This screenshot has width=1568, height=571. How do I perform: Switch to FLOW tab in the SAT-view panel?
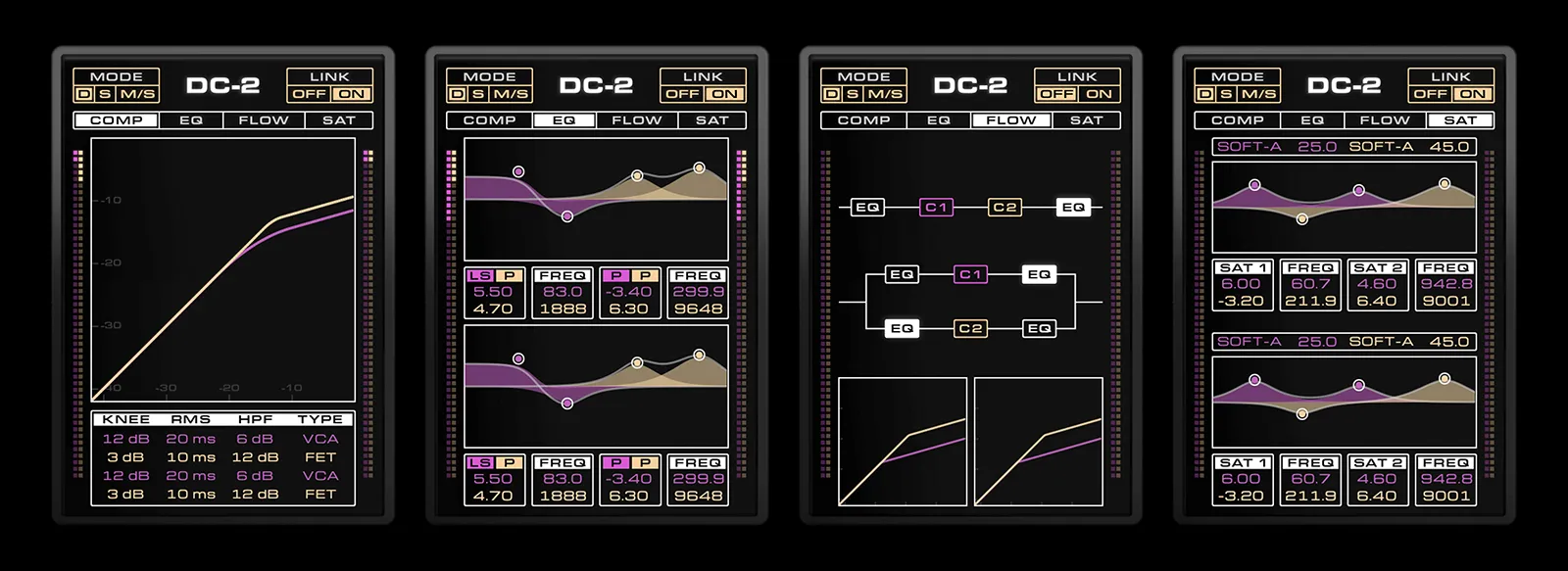(1385, 119)
